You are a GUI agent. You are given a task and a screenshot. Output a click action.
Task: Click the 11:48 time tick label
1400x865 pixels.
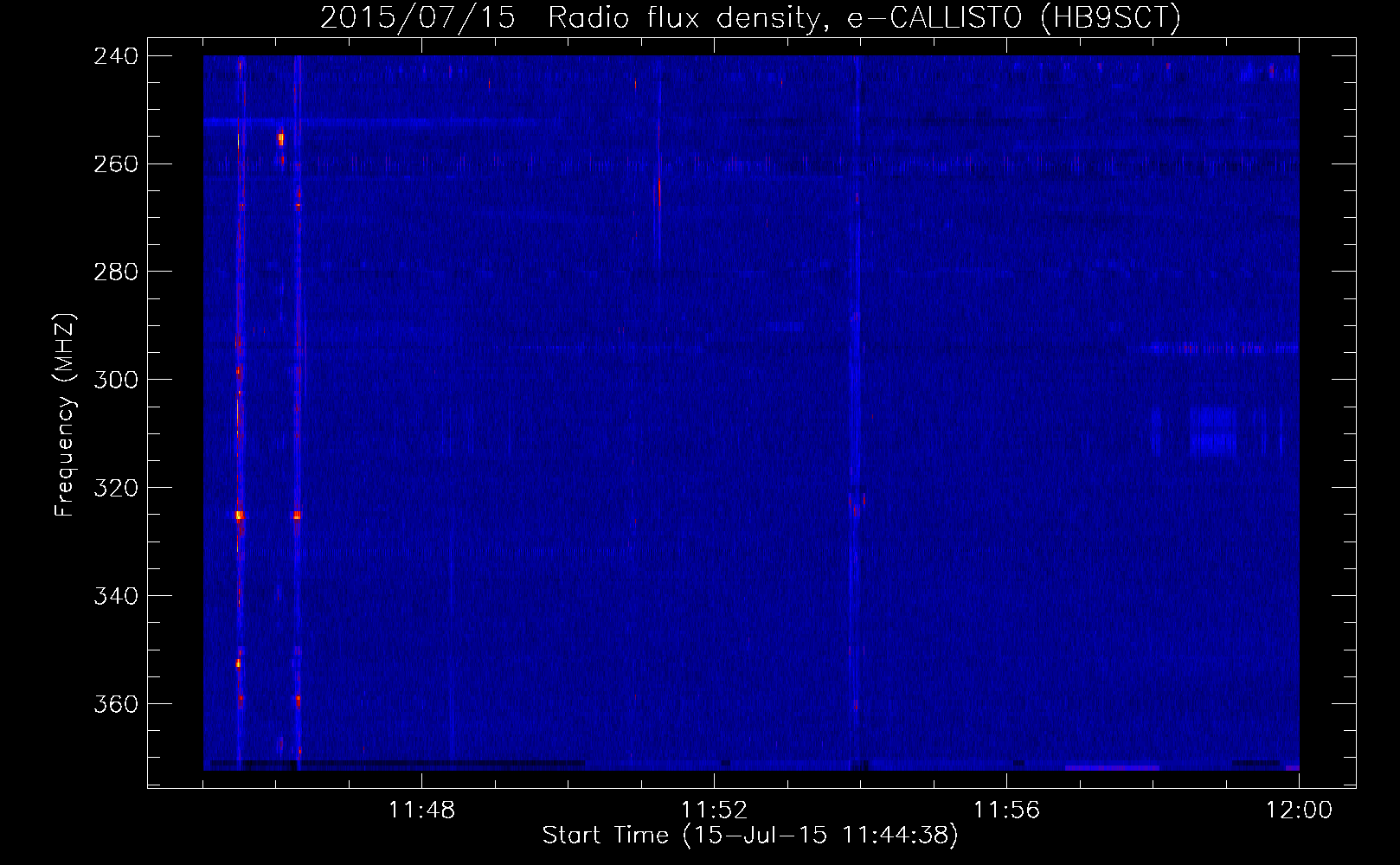pyautogui.click(x=421, y=811)
